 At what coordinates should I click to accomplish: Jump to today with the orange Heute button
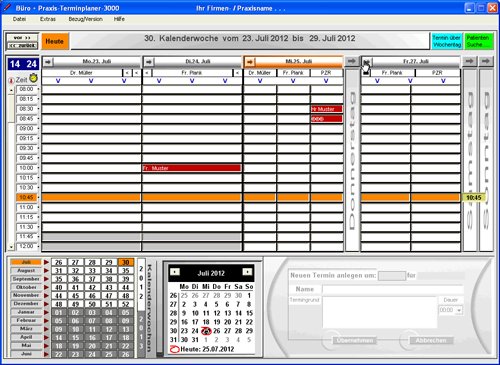(55, 41)
